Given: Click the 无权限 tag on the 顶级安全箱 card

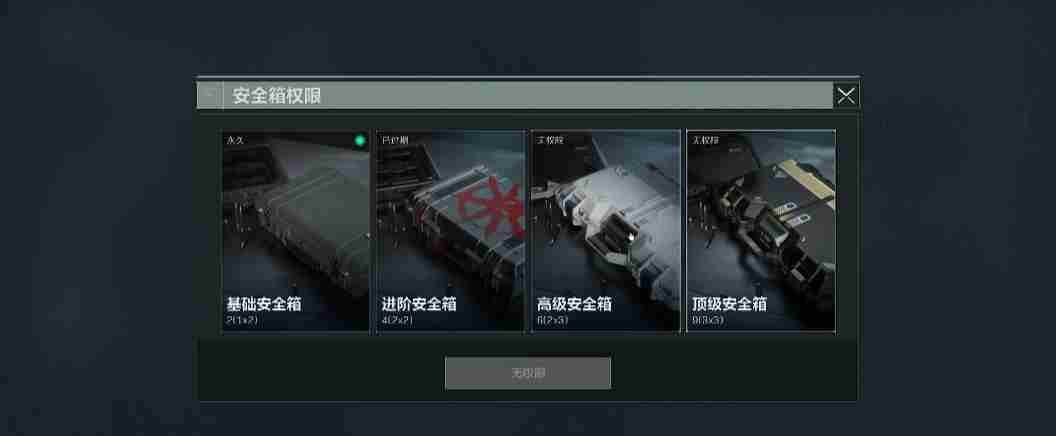Looking at the screenshot, I should click(x=705, y=140).
